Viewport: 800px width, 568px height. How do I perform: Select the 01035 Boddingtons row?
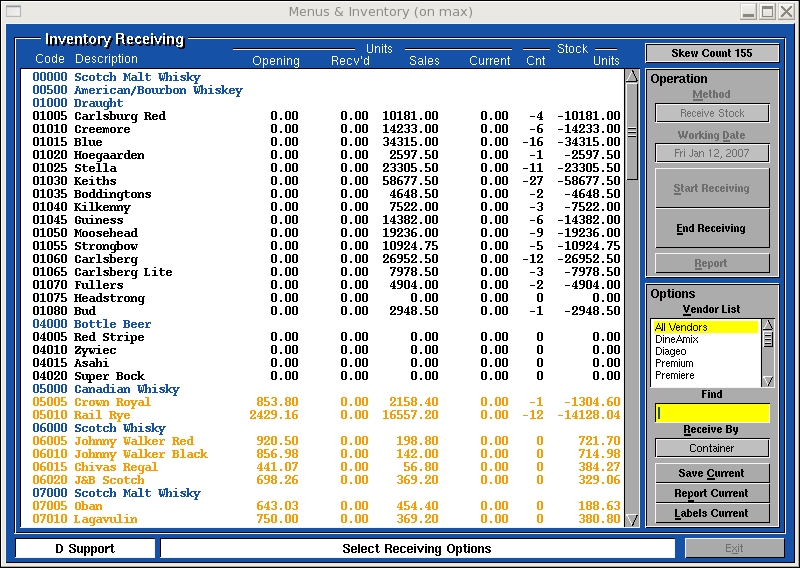tap(322, 194)
